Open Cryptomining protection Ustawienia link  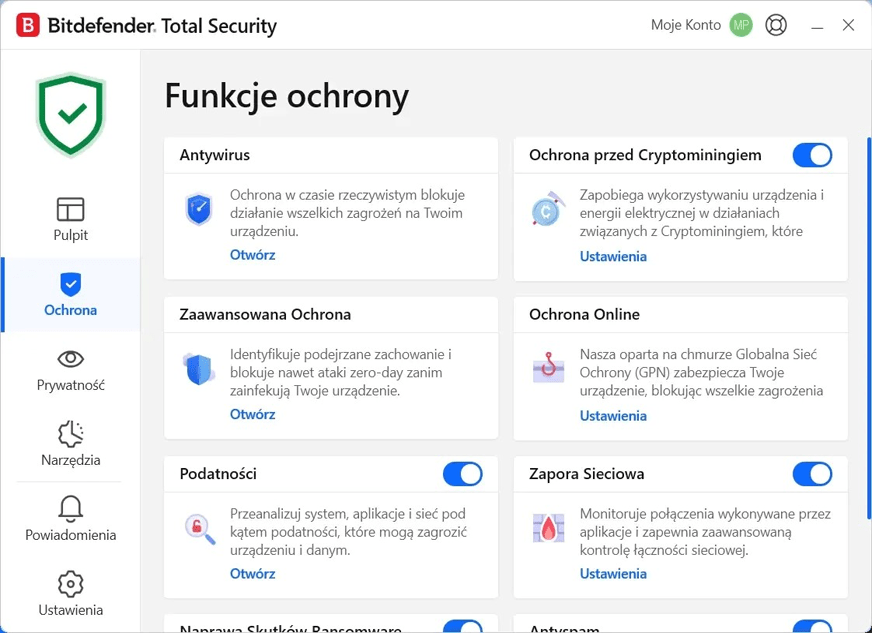click(613, 256)
